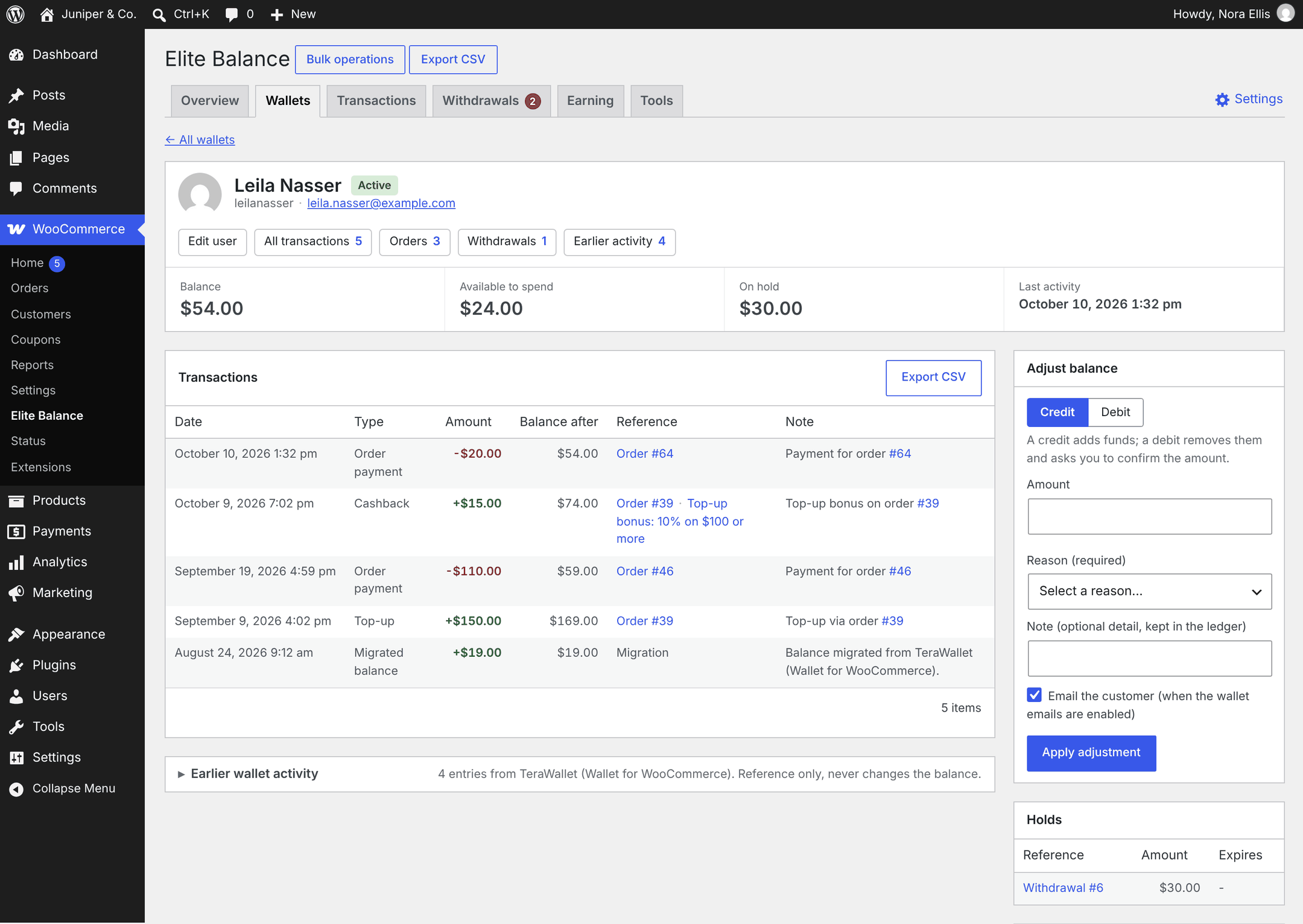The height and width of the screenshot is (924, 1303).
Task: Open Nora Ellis's avatar
Action: [1286, 13]
